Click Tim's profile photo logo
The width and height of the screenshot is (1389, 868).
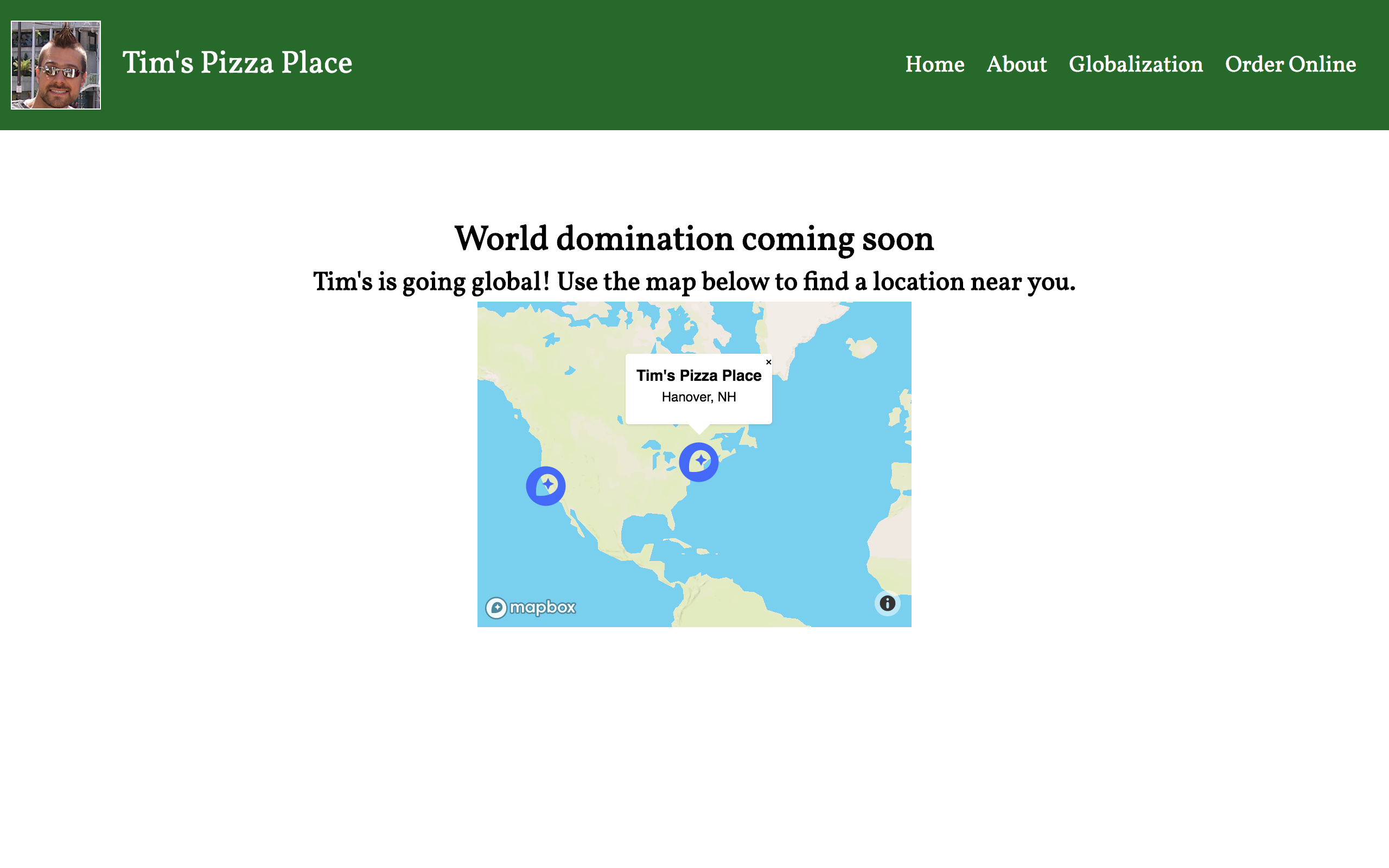(x=56, y=65)
